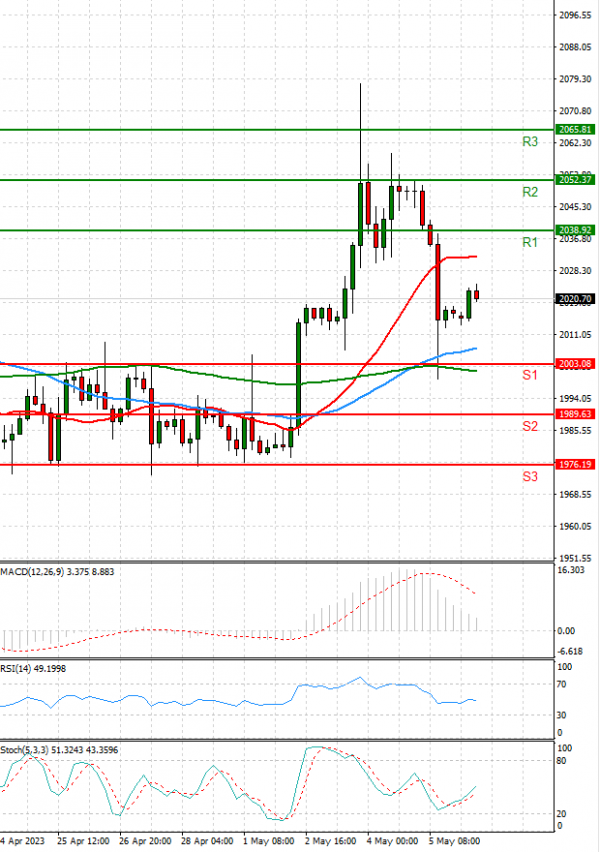Select the green R3 text marker
600x852 pixels.
coord(530,142)
